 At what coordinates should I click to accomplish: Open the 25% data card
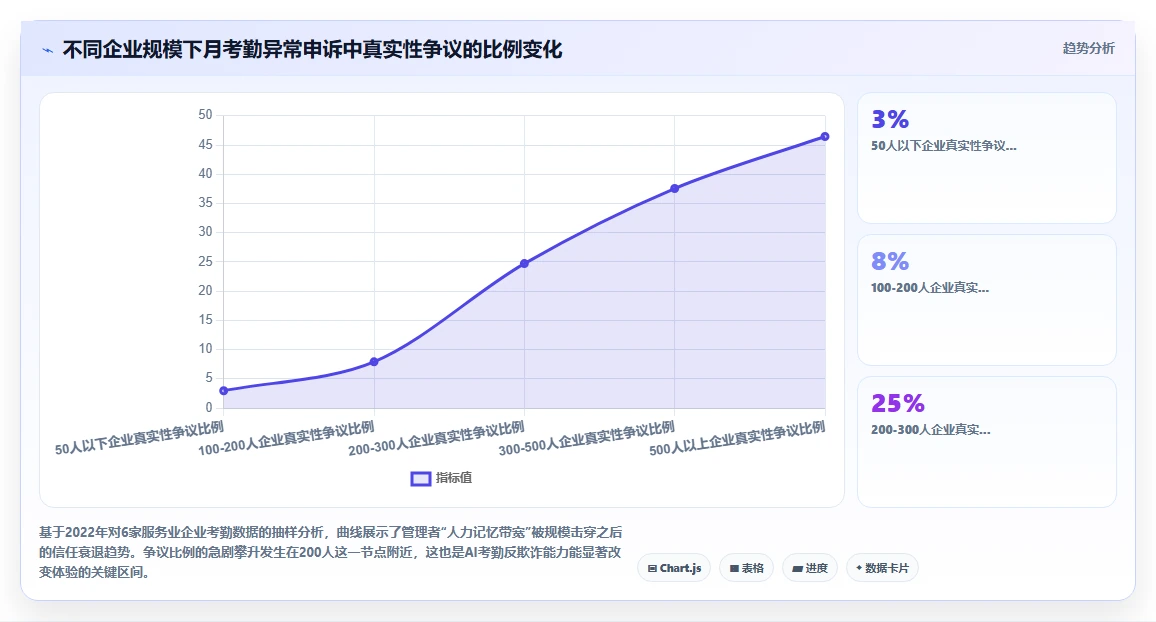click(986, 442)
